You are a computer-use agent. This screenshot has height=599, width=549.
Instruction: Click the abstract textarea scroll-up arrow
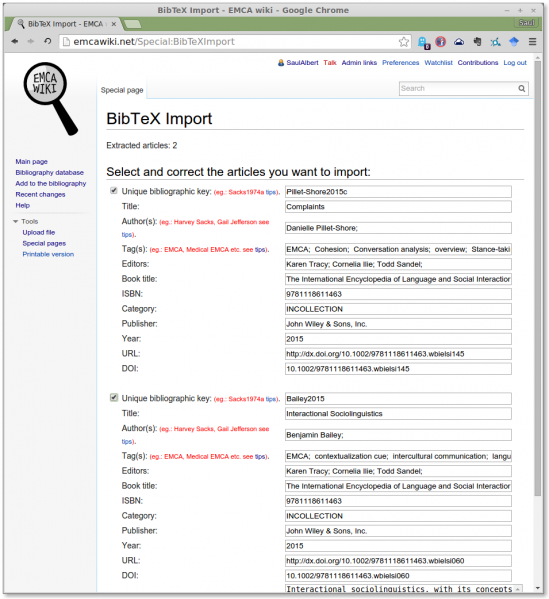[x=518, y=589]
